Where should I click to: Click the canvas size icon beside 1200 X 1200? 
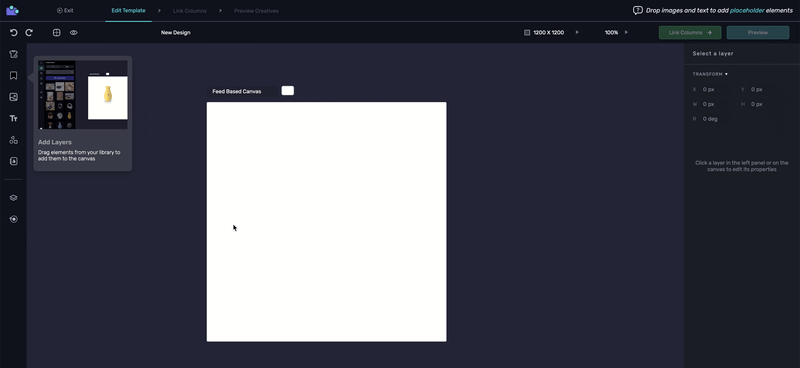pos(527,33)
